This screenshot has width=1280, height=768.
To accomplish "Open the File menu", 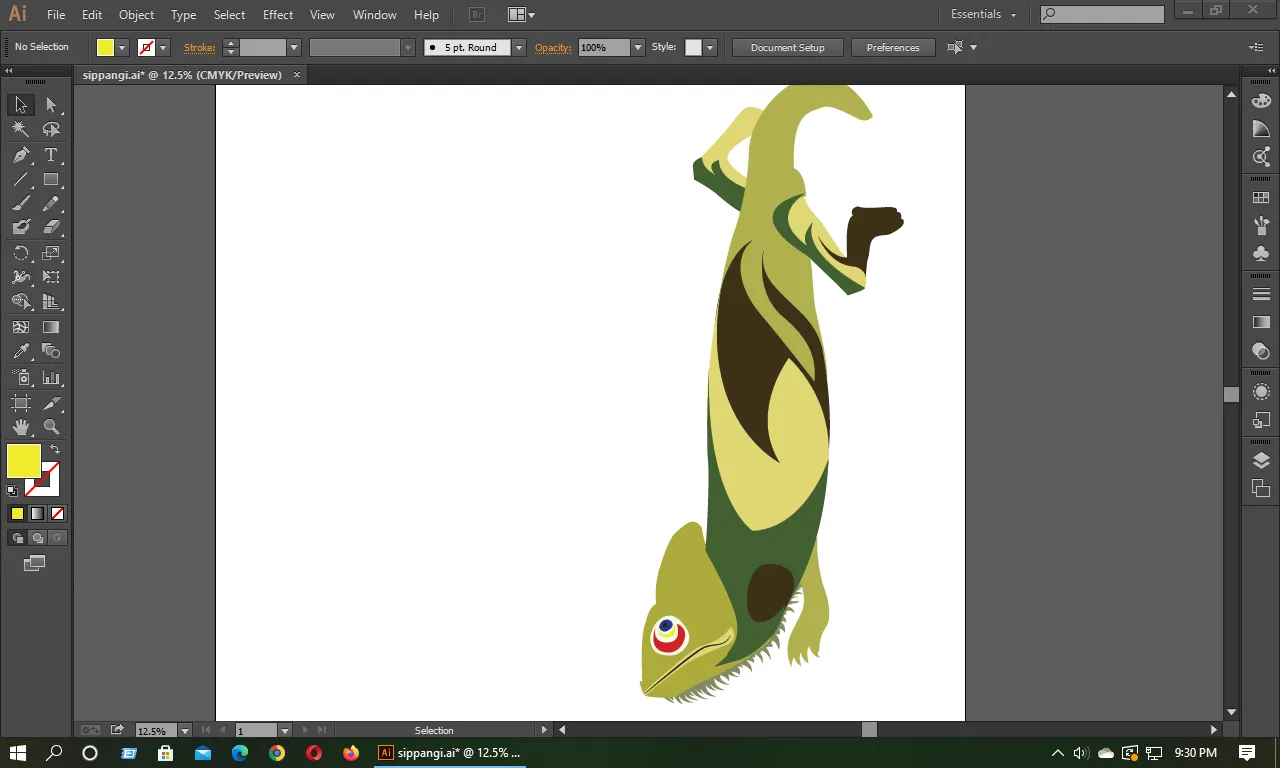I will (x=56, y=15).
